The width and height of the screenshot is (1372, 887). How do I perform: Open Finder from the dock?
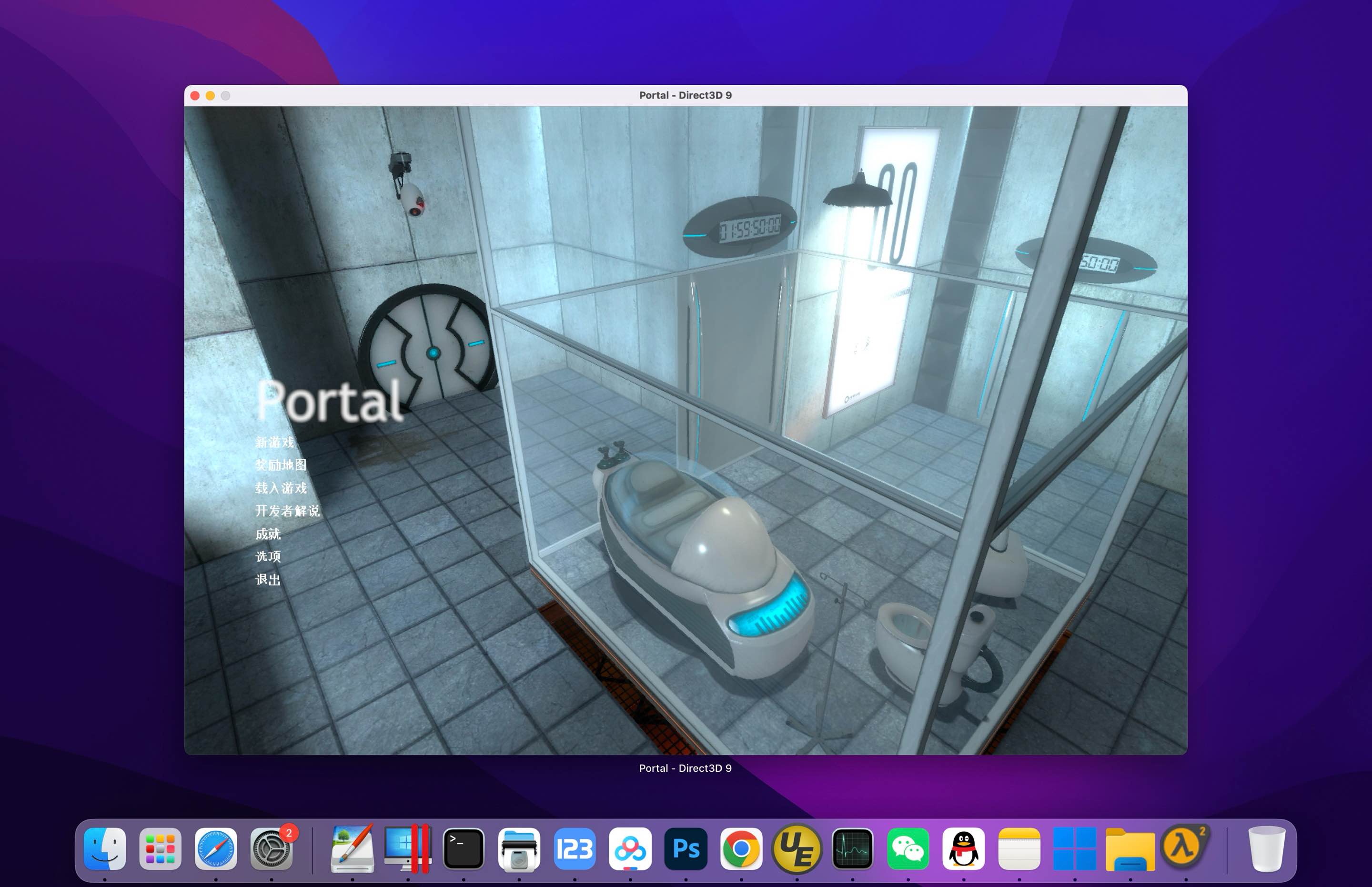click(x=105, y=849)
